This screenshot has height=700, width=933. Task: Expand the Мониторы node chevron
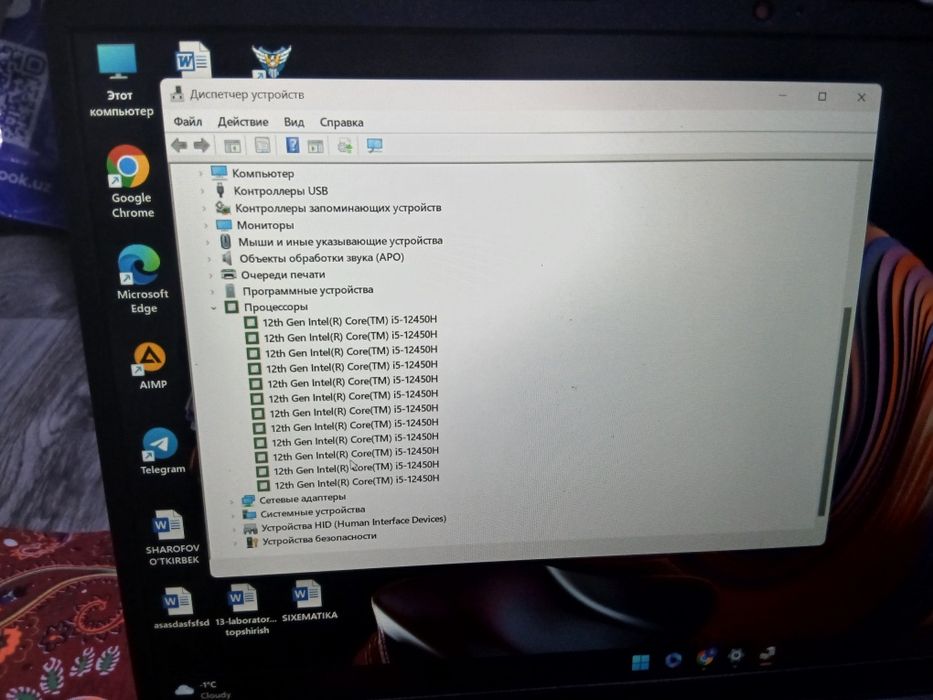tap(206, 226)
